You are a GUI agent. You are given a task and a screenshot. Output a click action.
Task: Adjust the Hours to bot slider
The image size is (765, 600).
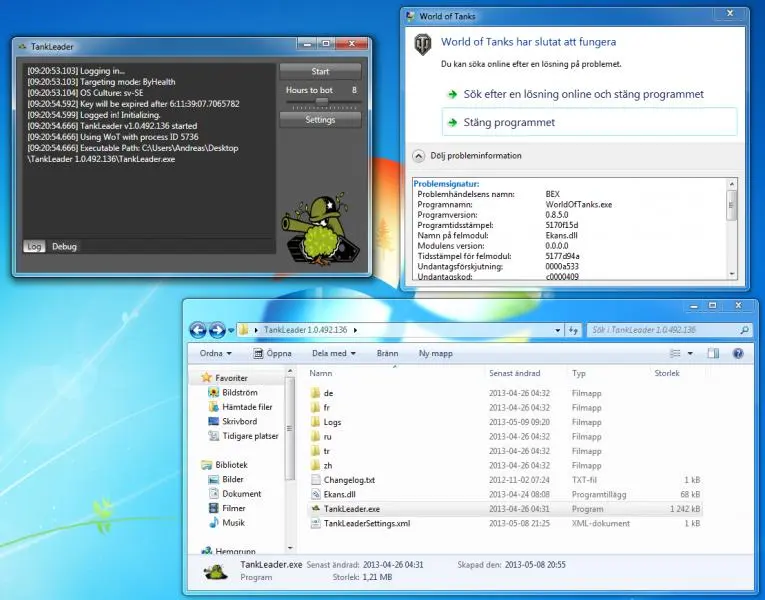322,101
